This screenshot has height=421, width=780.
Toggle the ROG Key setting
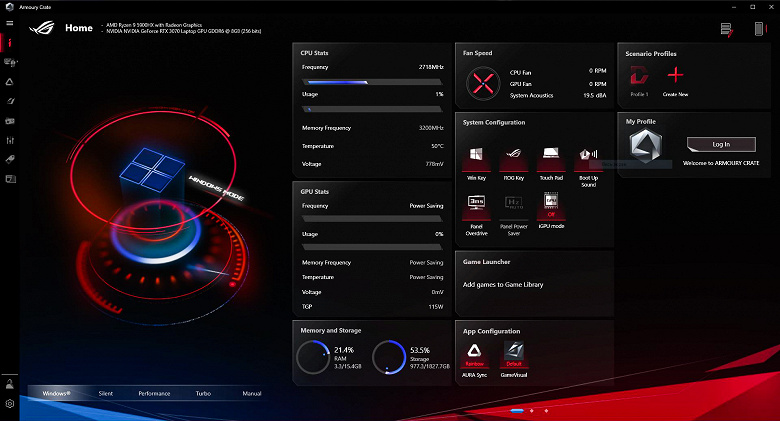pyautogui.click(x=512, y=156)
